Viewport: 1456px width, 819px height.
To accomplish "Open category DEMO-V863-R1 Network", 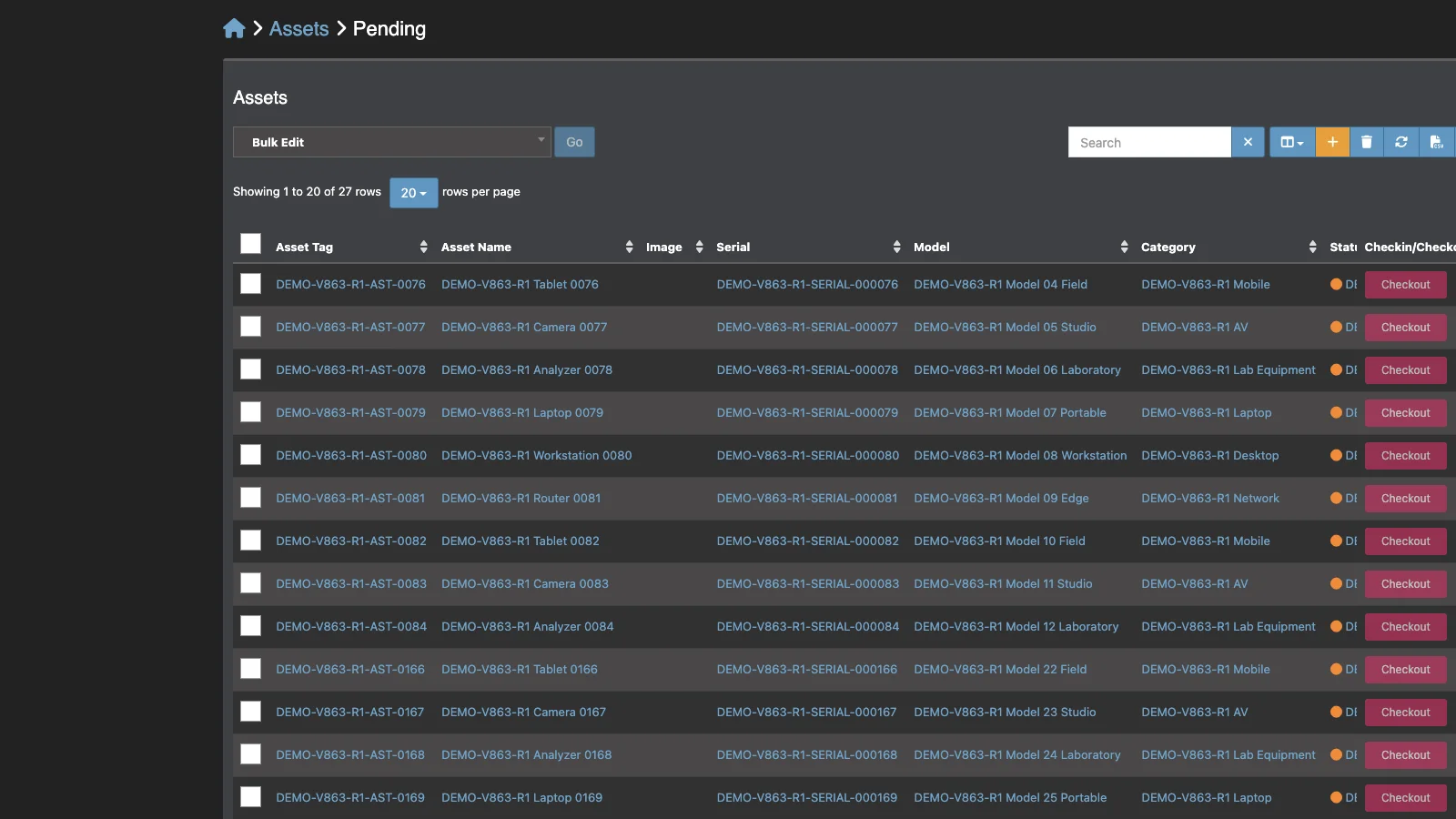I will (x=1210, y=498).
